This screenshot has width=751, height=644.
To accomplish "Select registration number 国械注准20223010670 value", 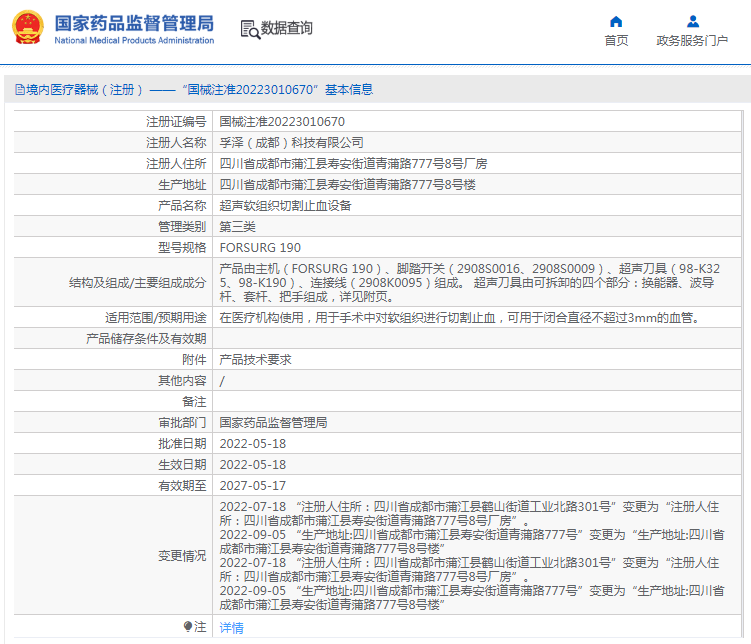I will click(282, 122).
